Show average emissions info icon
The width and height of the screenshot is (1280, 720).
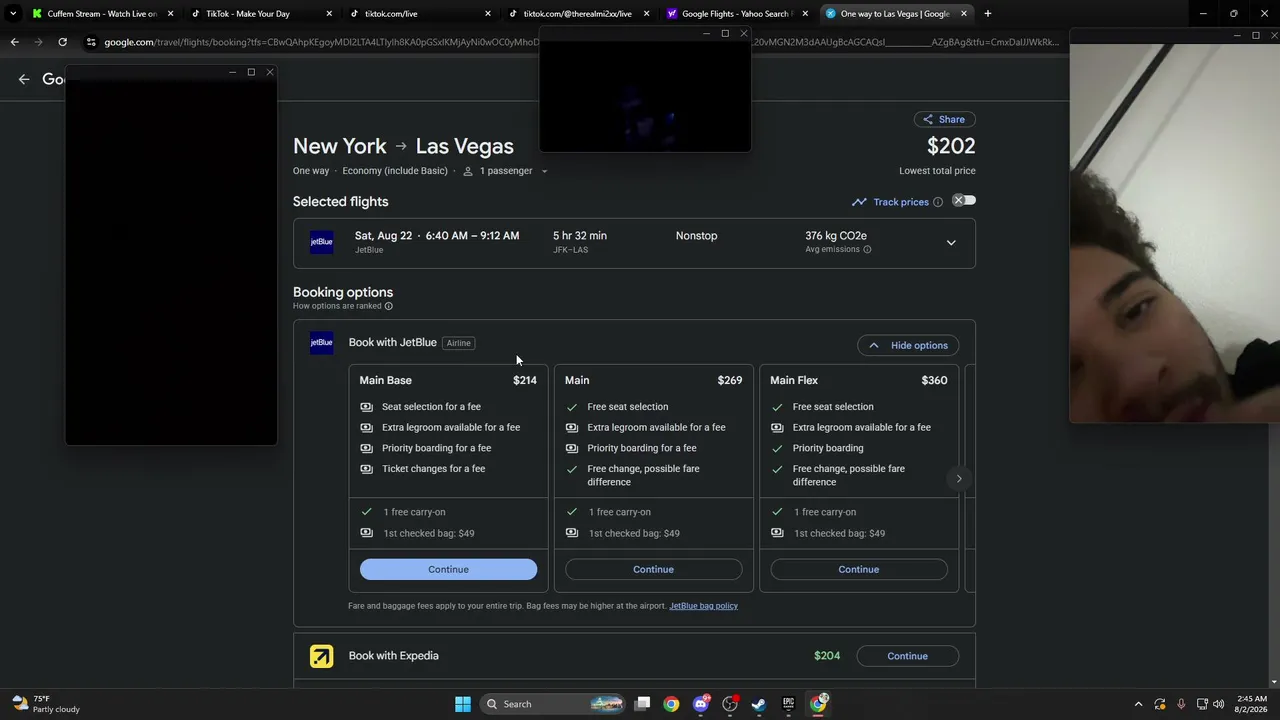click(867, 249)
